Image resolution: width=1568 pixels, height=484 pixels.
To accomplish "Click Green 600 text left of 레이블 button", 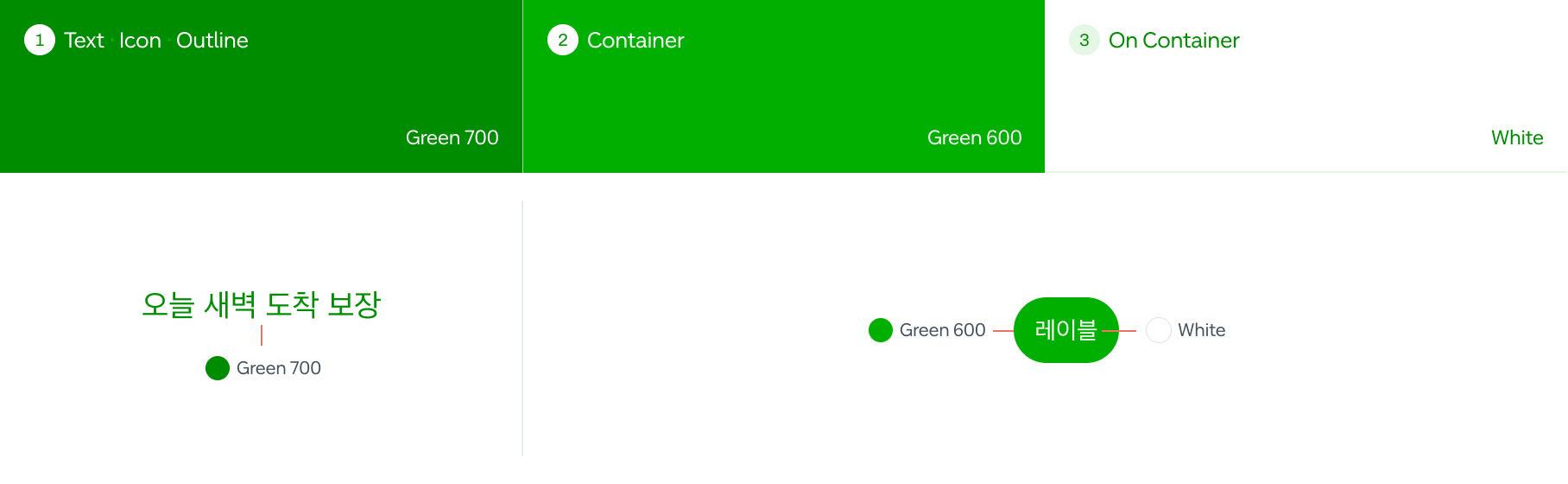I will tap(942, 330).
